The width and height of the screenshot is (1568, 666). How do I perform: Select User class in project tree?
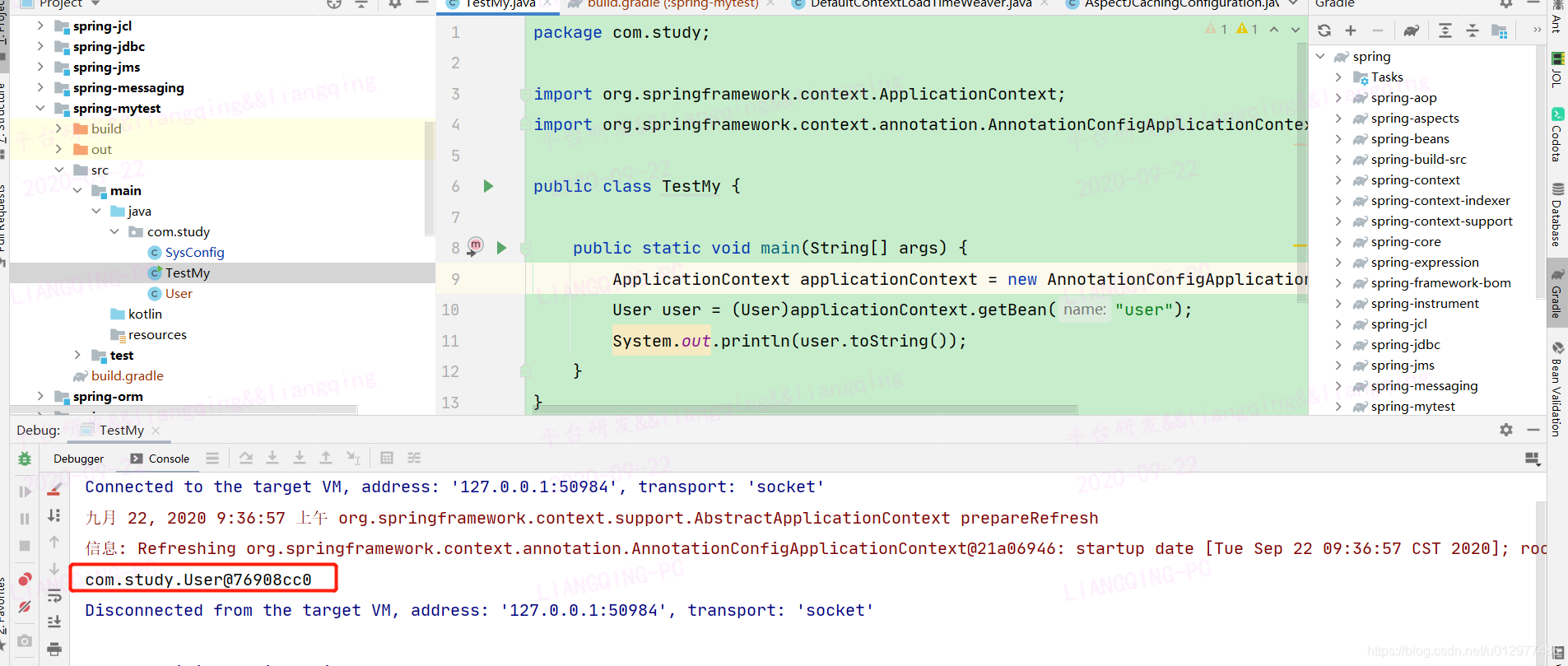(x=170, y=293)
